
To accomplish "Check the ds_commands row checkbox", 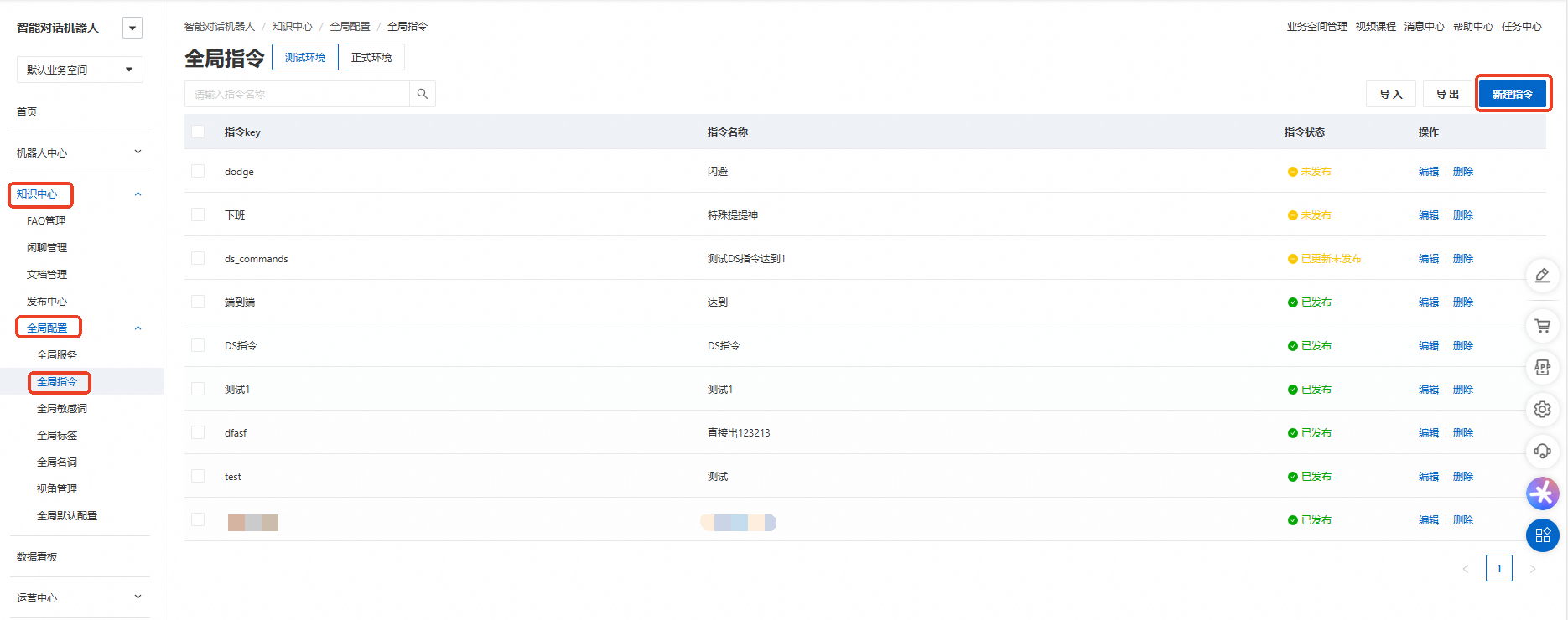I will pyautogui.click(x=198, y=258).
